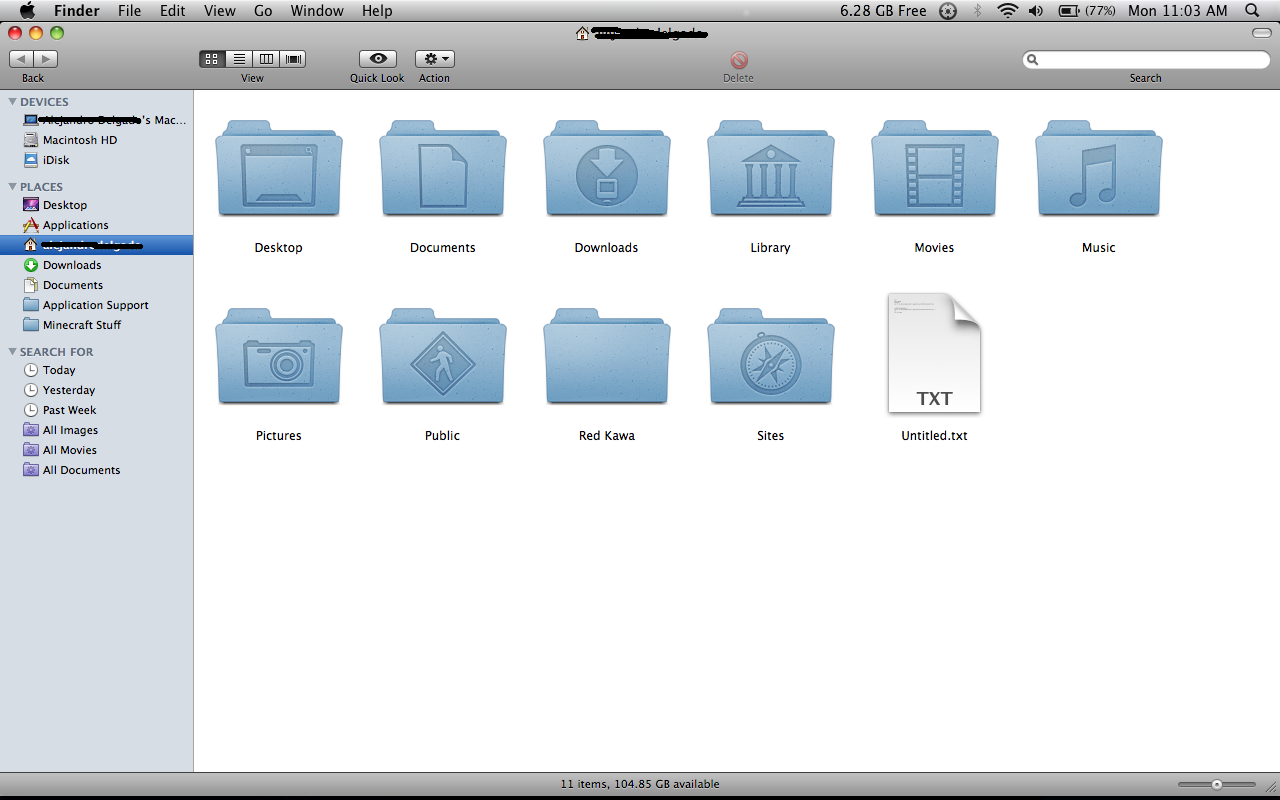Click the battery 77% indicator
The height and width of the screenshot is (800, 1280).
click(x=1087, y=10)
